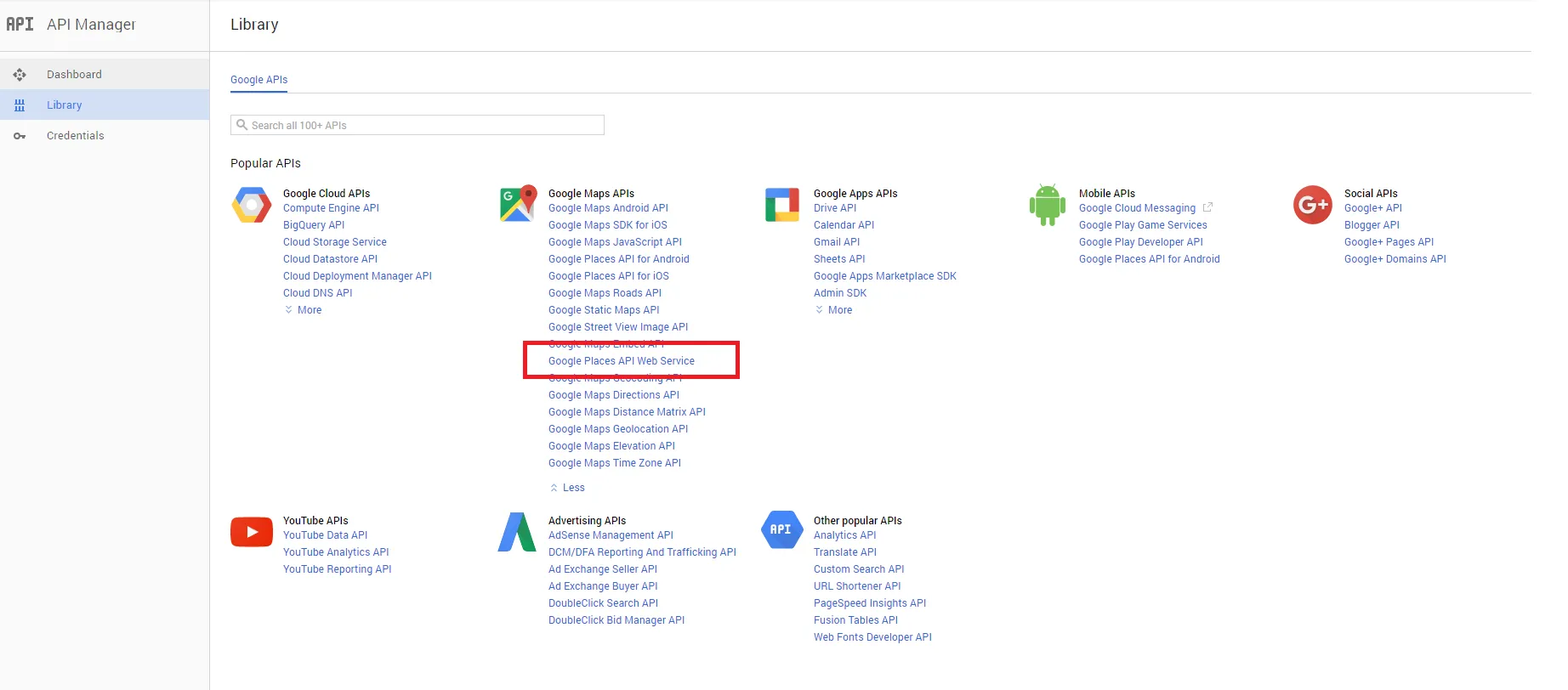The image size is (1568, 690).
Task: Click the Android robot icon
Action: (1048, 205)
